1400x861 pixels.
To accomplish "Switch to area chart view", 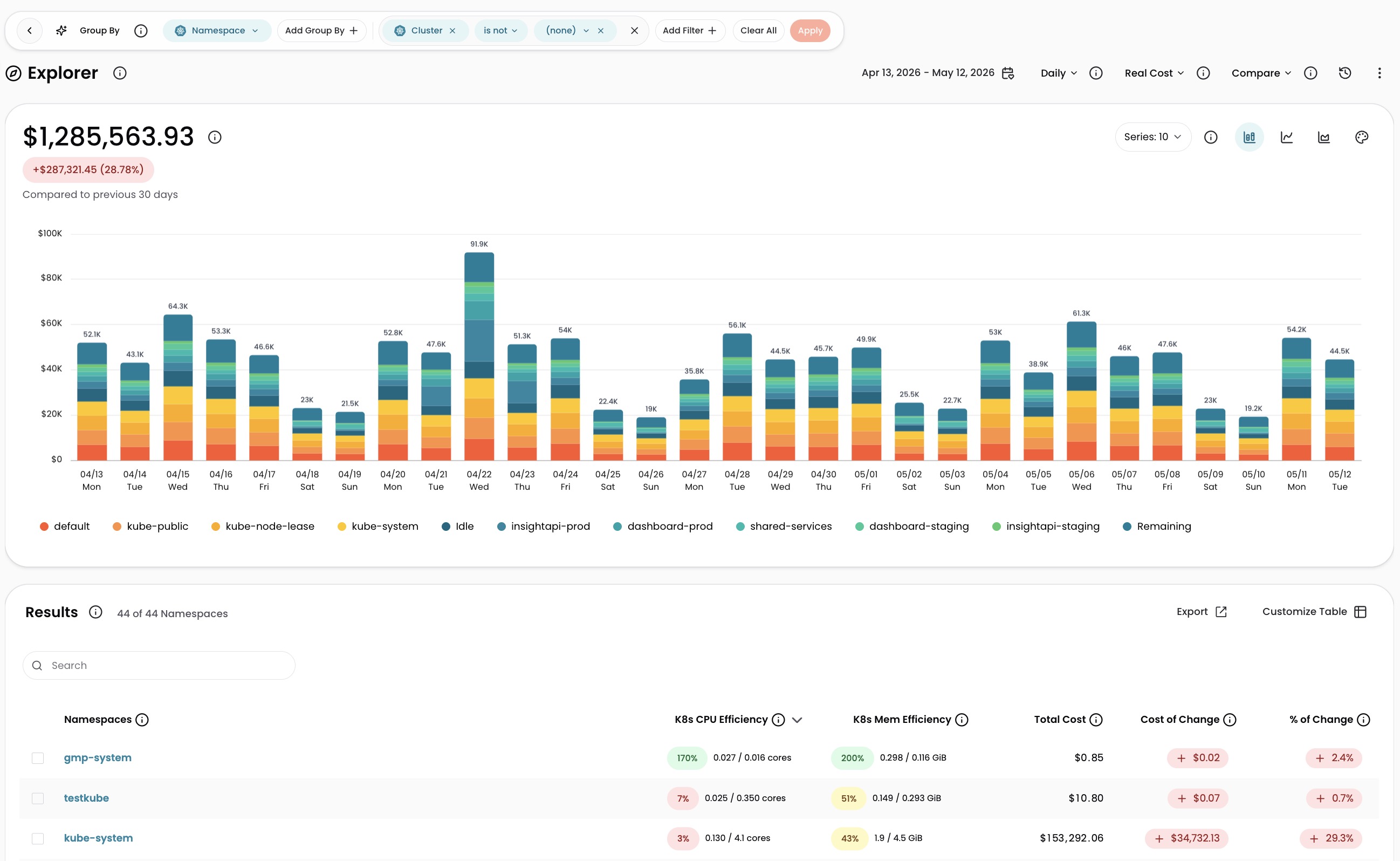I will coord(1324,137).
